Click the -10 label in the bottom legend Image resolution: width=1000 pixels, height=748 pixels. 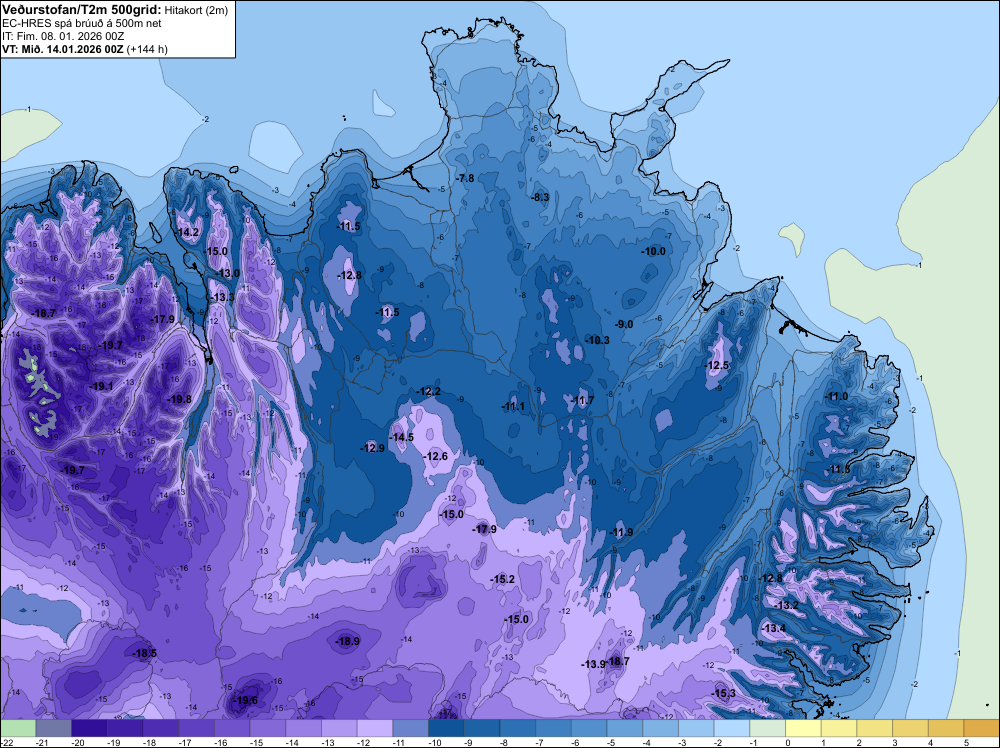click(436, 742)
